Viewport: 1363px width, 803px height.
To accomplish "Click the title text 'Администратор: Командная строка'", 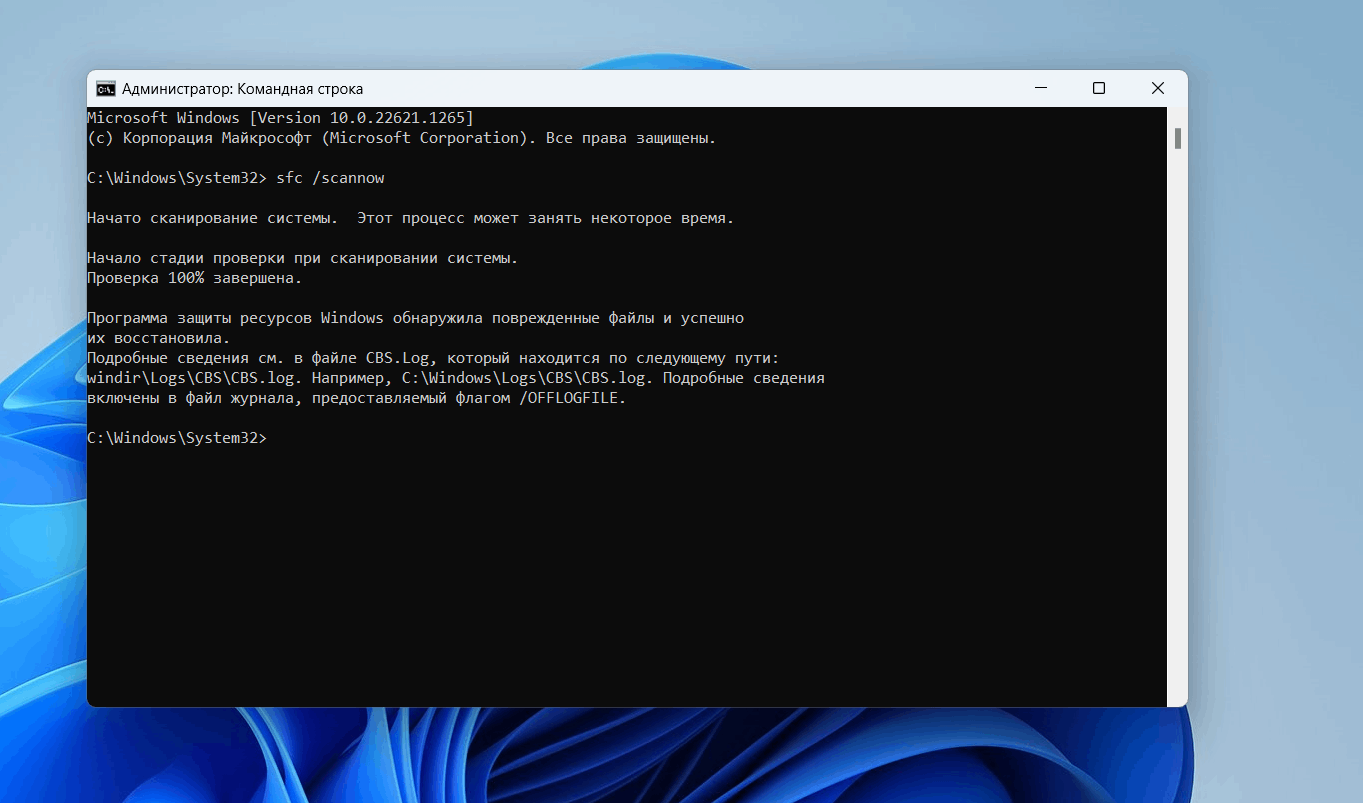I will pos(243,89).
